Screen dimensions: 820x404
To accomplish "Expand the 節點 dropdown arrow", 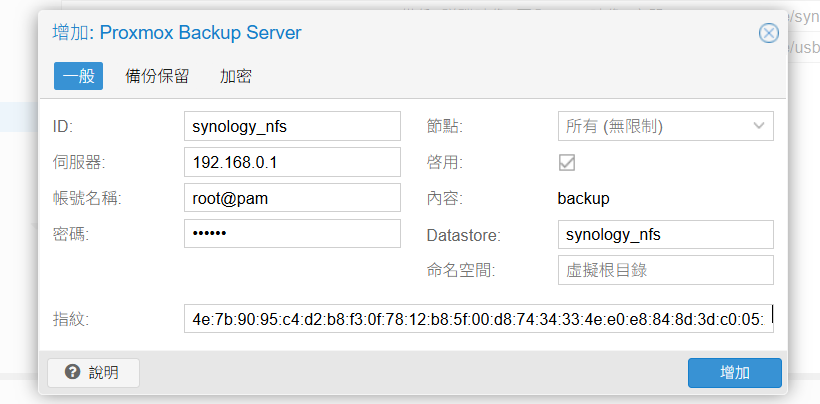I will pyautogui.click(x=757, y=126).
